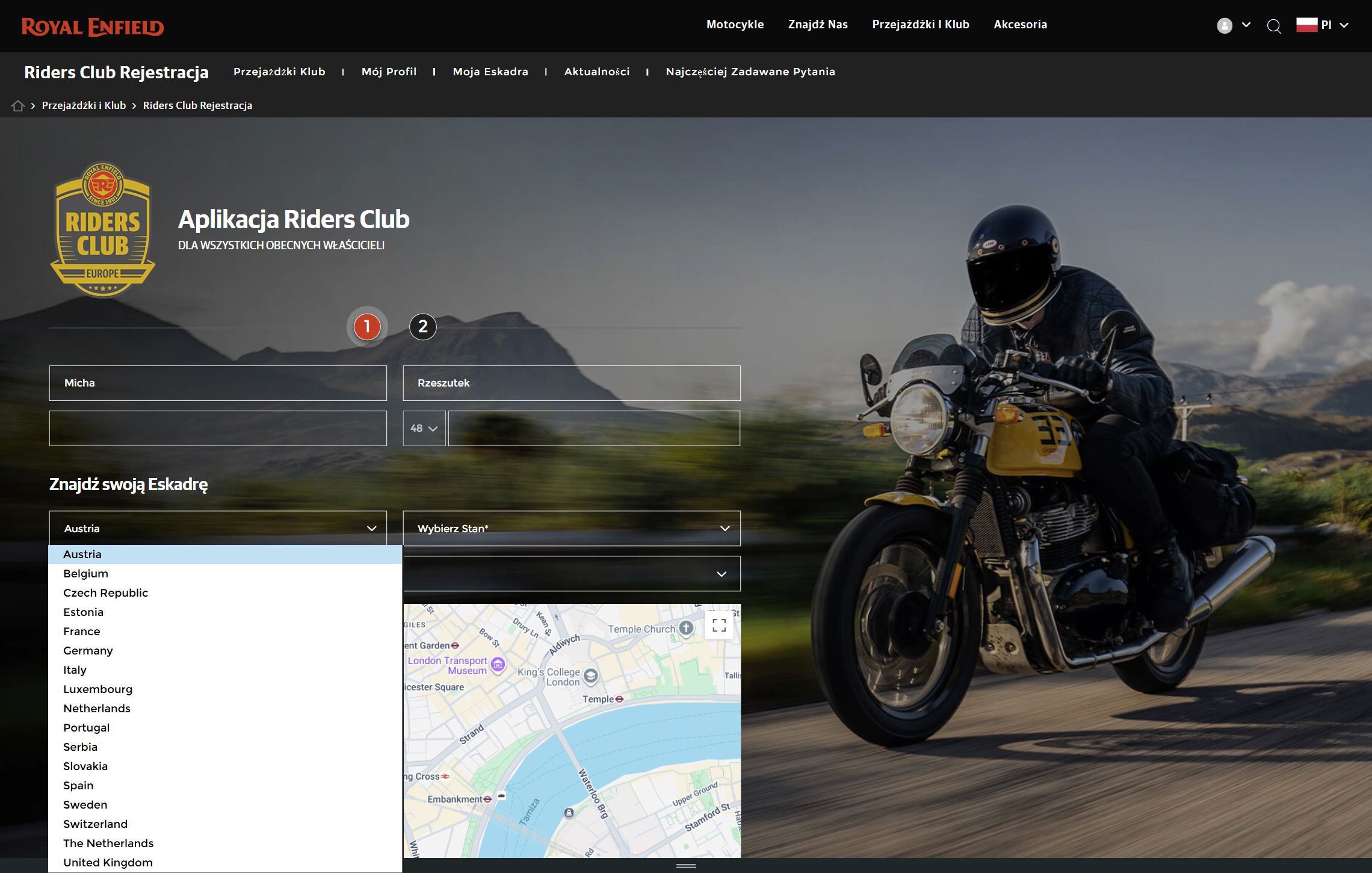
Task: Pick Germany from dropdown list
Action: [225, 651]
